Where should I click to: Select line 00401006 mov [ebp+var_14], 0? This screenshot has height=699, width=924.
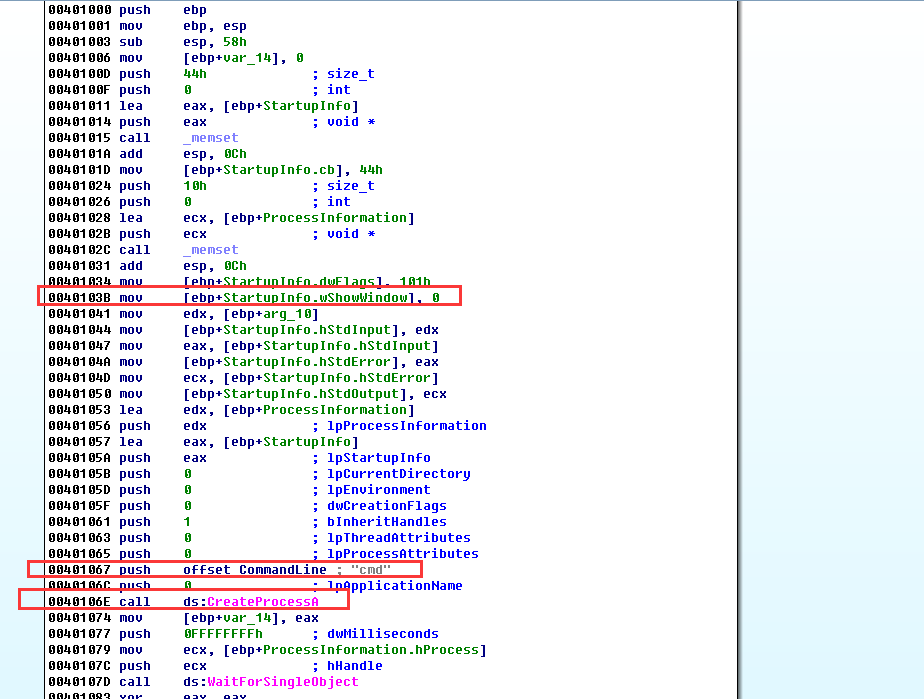[176, 58]
